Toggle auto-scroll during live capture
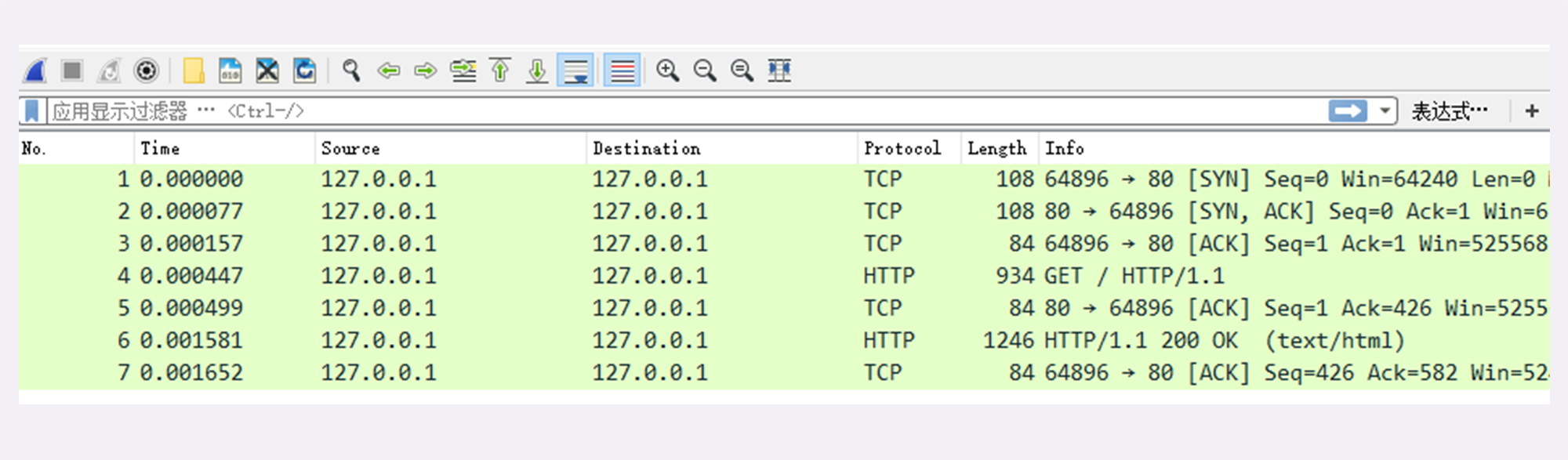 575,71
